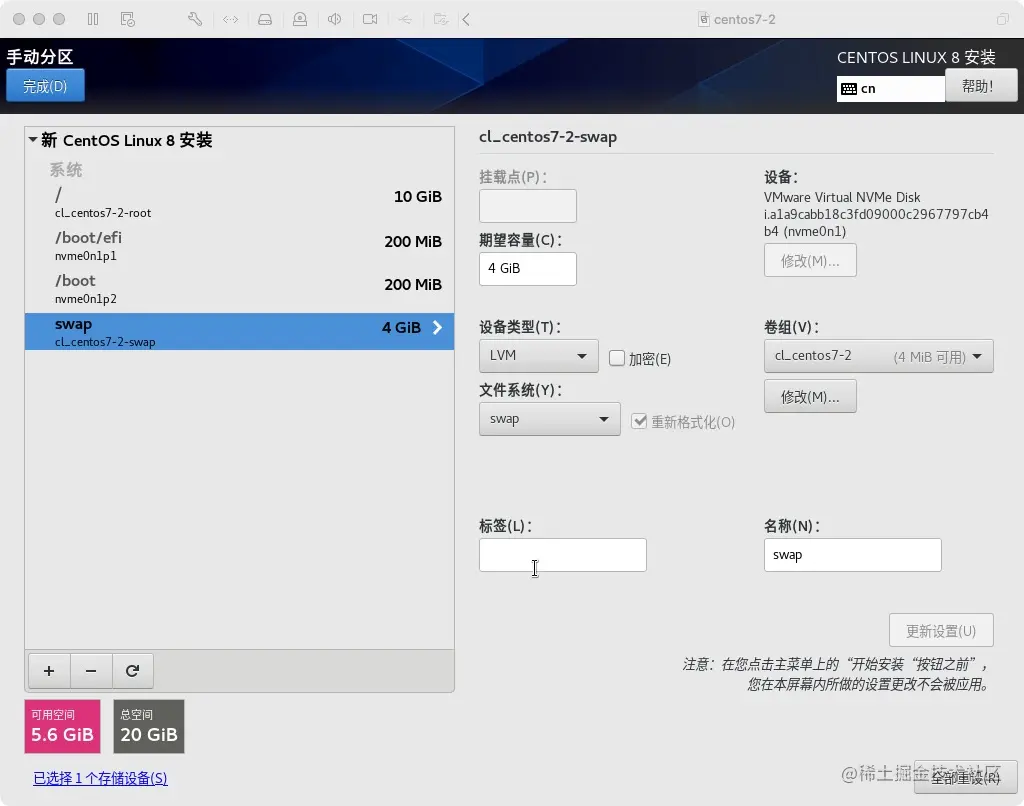The width and height of the screenshot is (1024, 806).
Task: Select the swap partition row
Action: (240, 332)
